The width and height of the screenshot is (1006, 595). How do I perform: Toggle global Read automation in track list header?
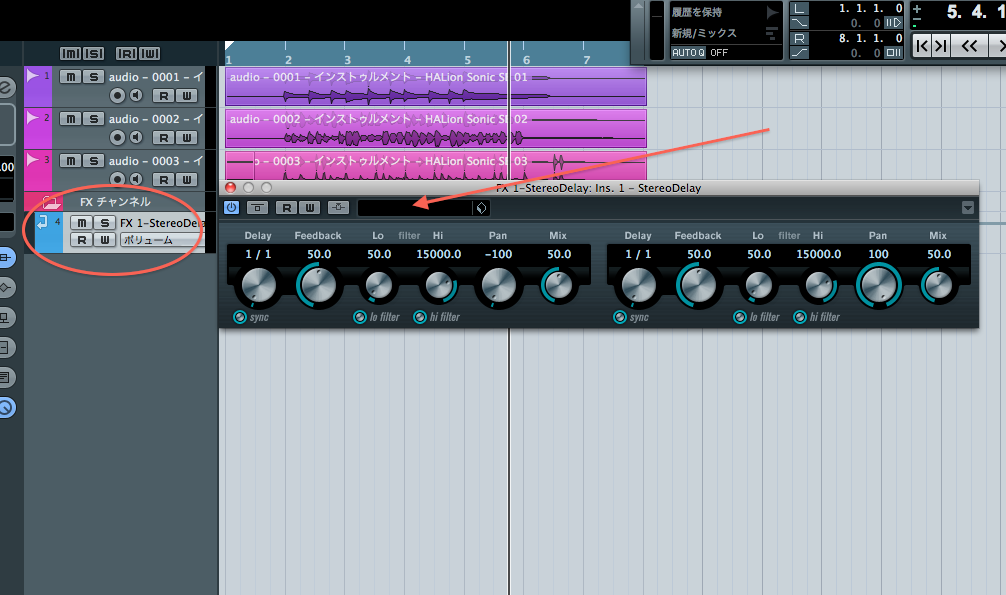[126, 54]
